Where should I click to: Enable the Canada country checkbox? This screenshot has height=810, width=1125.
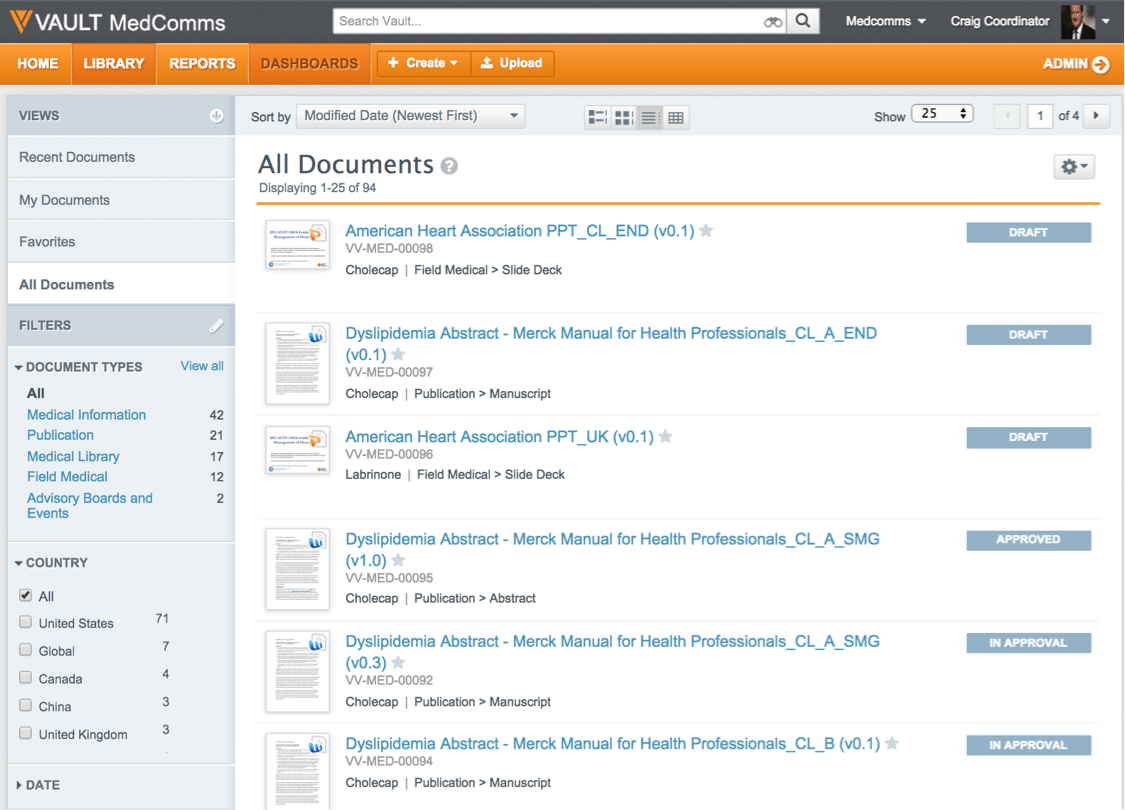tap(26, 678)
